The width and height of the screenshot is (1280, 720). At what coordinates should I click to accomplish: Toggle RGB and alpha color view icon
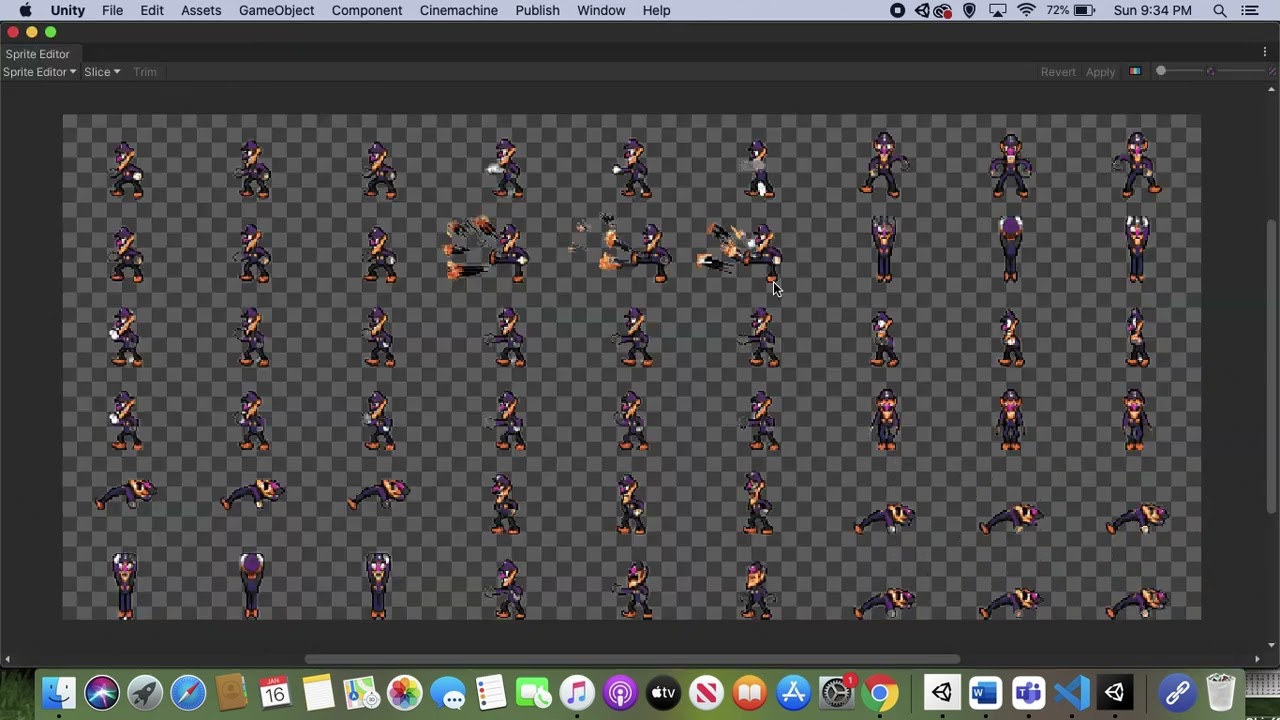(1135, 72)
